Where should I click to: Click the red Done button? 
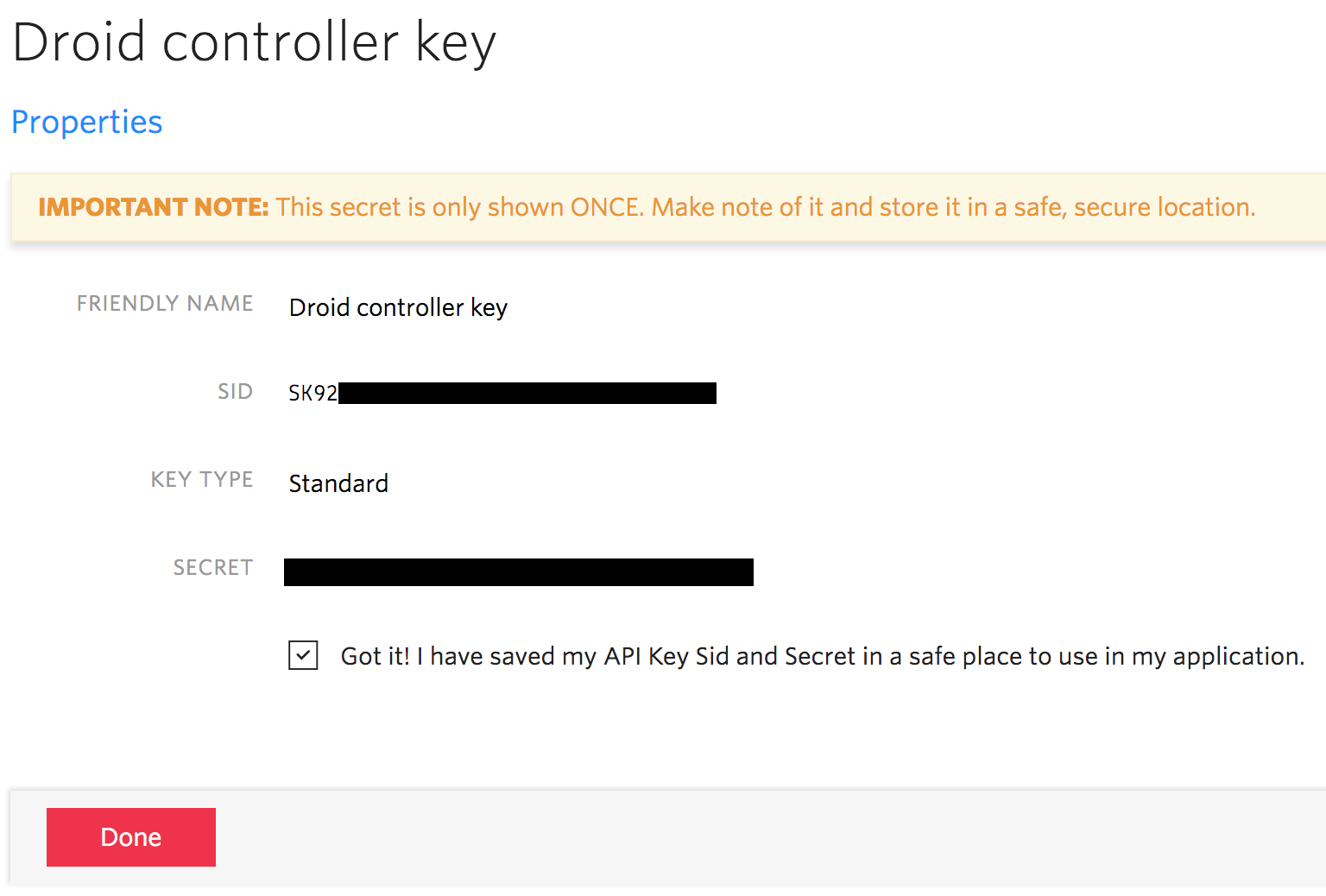[x=131, y=837]
